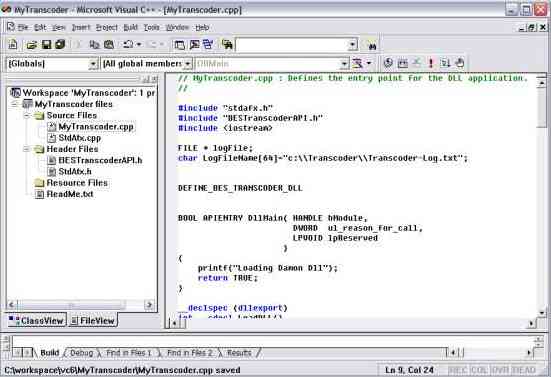Click the LogFileName declaration code line
Image resolution: width=551 pixels, height=377 pixels.
(x=323, y=158)
